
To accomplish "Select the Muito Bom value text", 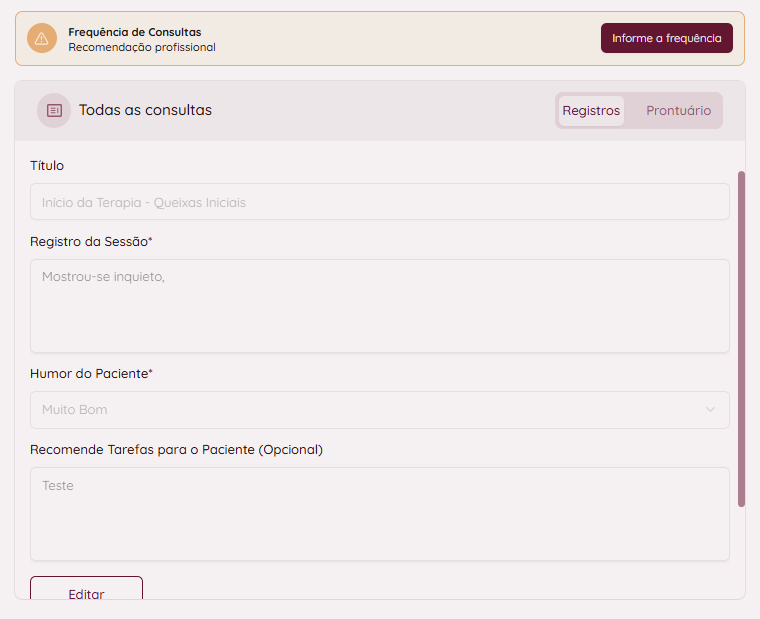I will pos(75,410).
